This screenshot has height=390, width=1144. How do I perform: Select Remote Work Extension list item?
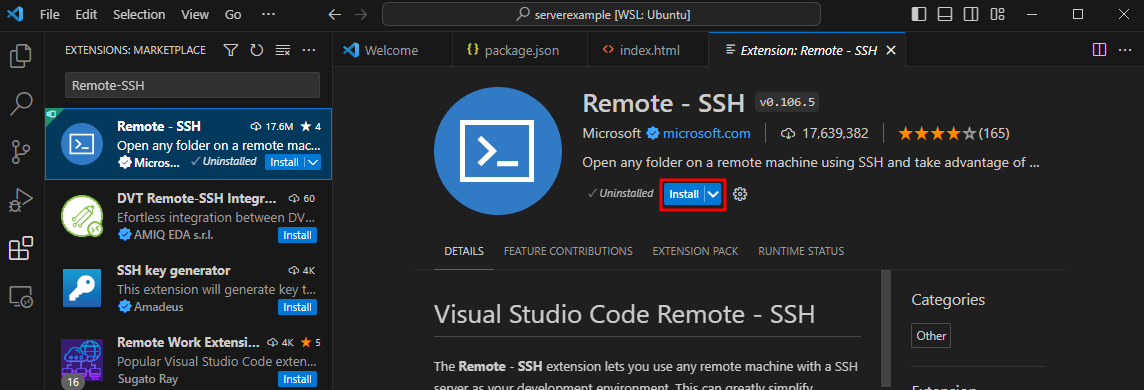tap(188, 357)
